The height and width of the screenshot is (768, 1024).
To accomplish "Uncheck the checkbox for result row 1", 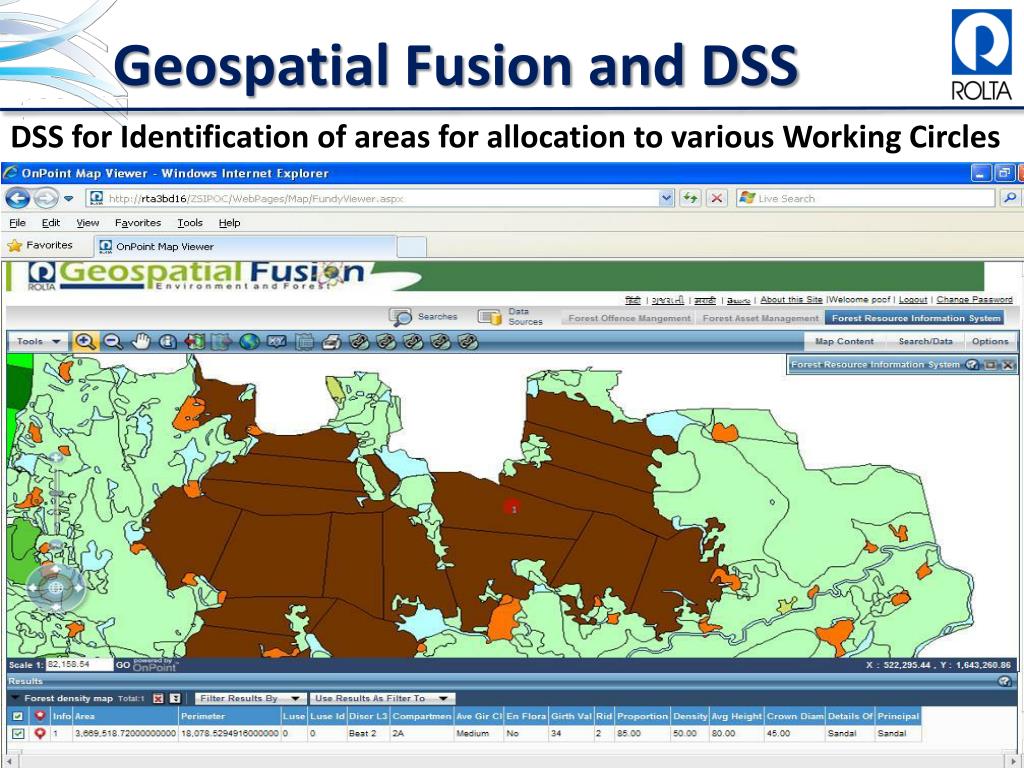I will pyautogui.click(x=17, y=734).
